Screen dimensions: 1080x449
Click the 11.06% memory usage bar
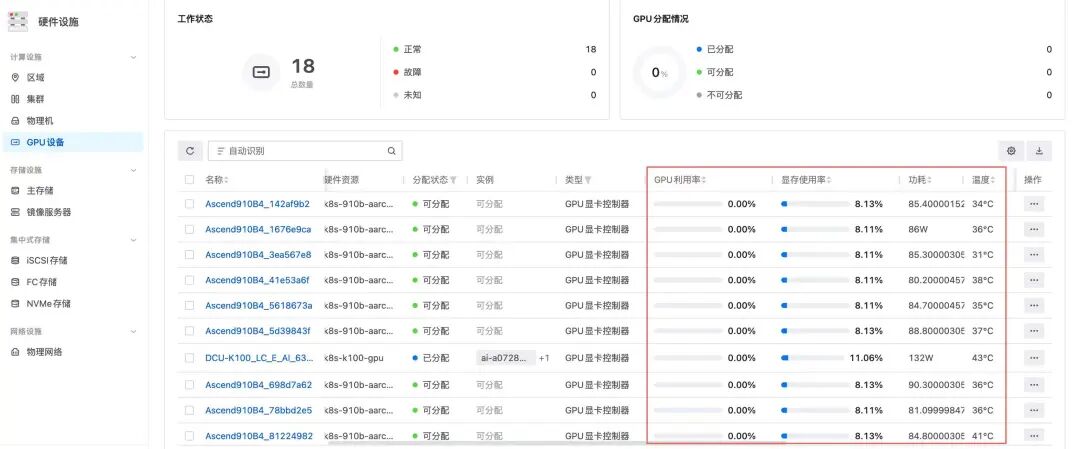click(x=812, y=358)
